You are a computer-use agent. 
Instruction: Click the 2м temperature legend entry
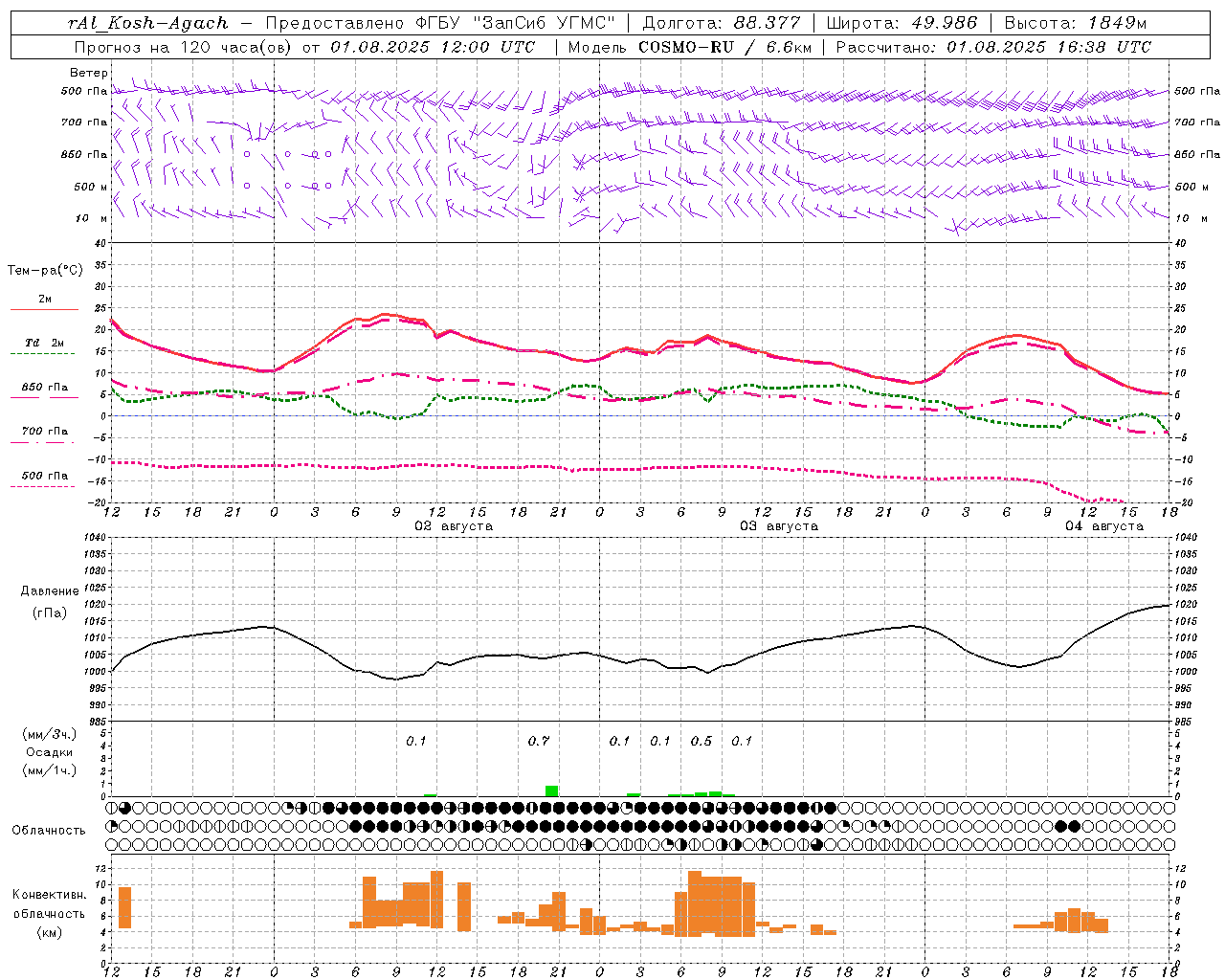(45, 299)
